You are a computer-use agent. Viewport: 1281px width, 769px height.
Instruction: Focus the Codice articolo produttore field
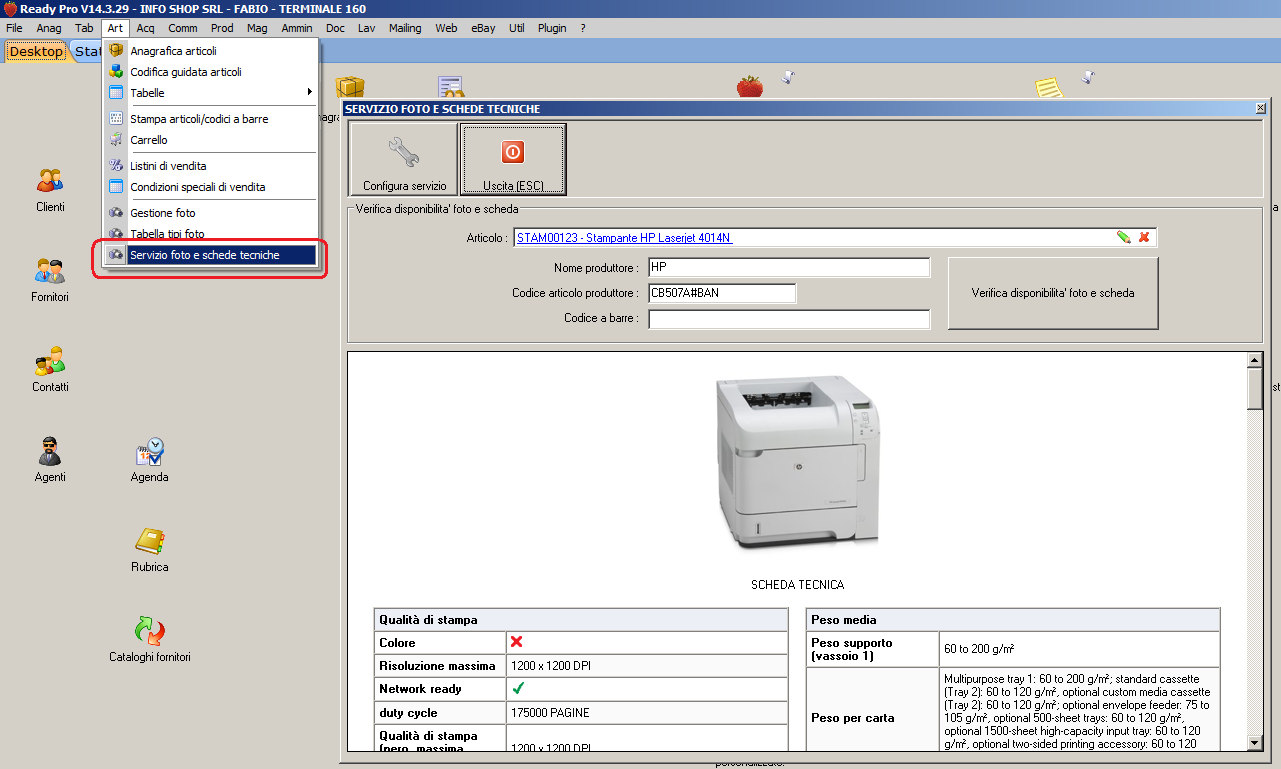coord(722,293)
